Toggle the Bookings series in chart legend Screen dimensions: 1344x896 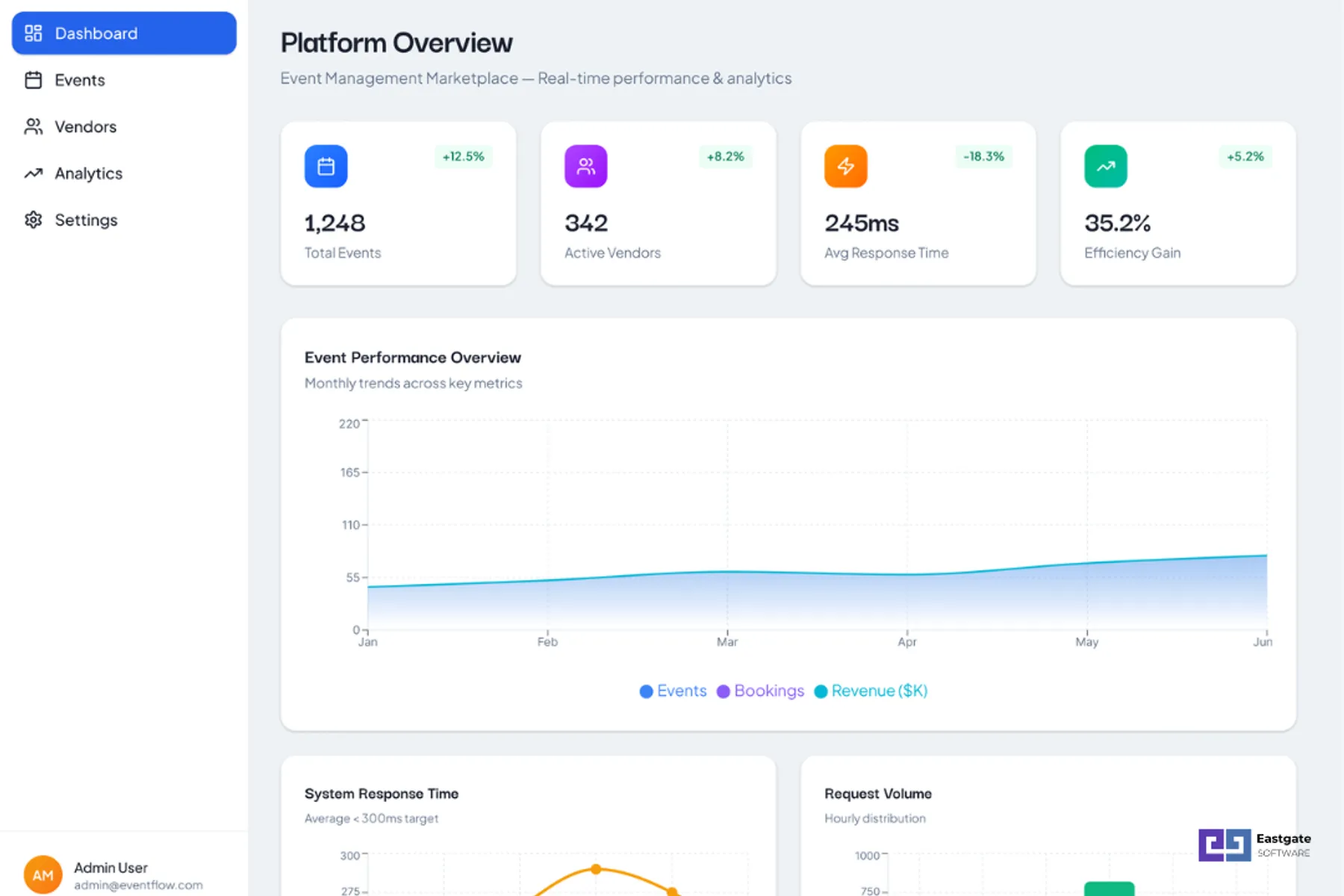(761, 691)
